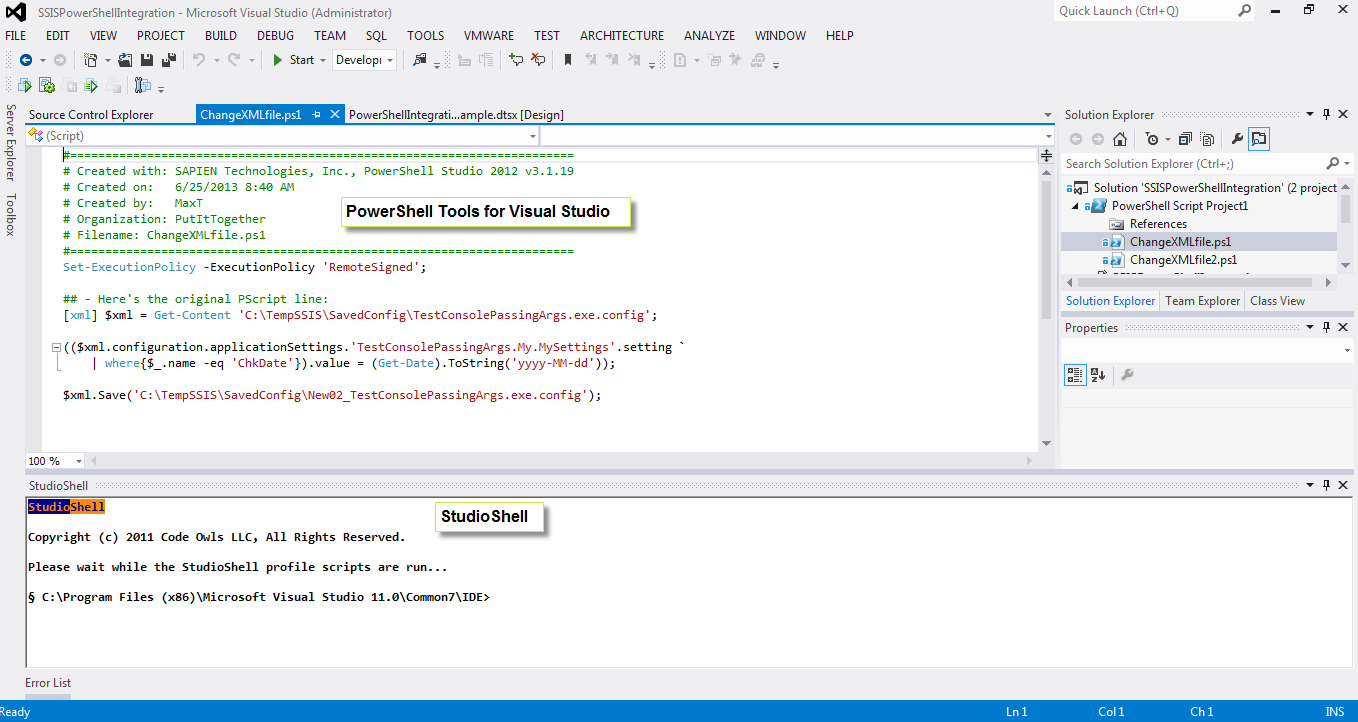Click the Uncomment selected lines icon
The height and width of the screenshot is (722, 1358).
[538, 60]
